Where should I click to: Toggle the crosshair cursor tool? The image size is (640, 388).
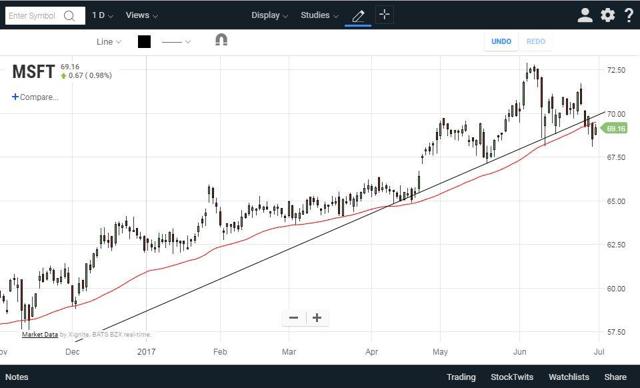384,15
